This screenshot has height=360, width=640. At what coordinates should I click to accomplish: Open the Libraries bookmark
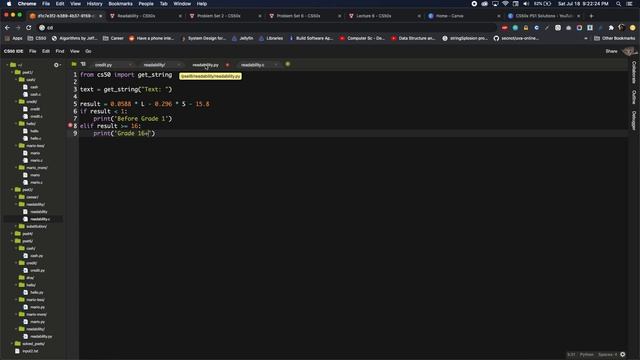(x=271, y=38)
